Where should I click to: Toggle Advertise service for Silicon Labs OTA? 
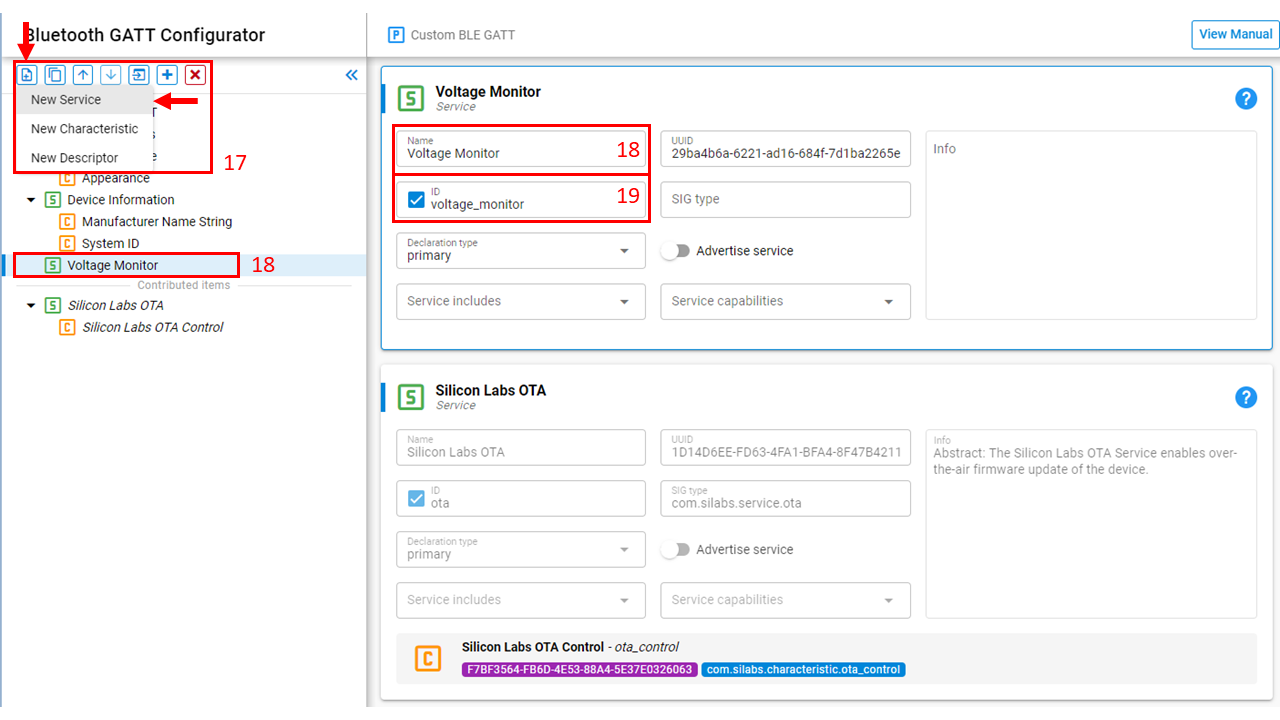[x=676, y=550]
